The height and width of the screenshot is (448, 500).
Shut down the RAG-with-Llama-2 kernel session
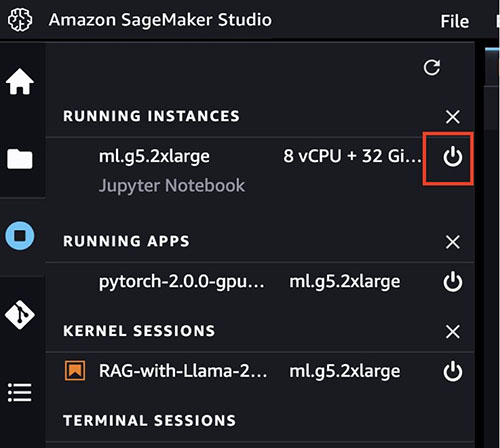[453, 371]
